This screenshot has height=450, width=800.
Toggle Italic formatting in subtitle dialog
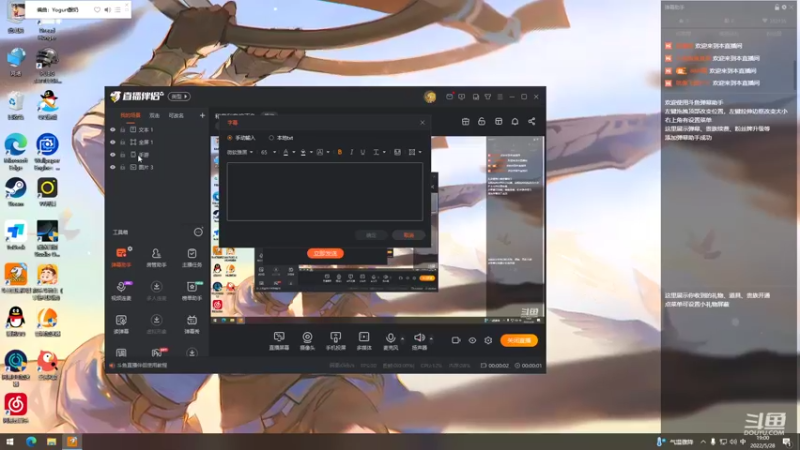352,152
